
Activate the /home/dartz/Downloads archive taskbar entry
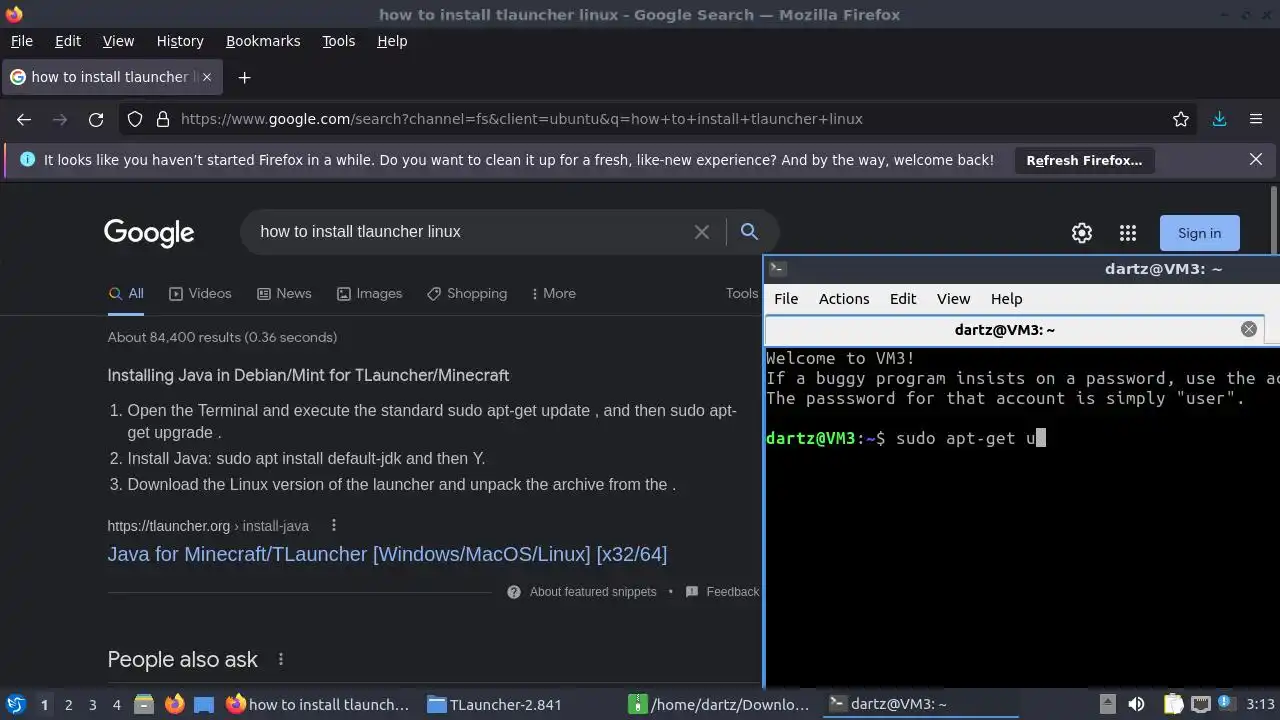point(720,704)
